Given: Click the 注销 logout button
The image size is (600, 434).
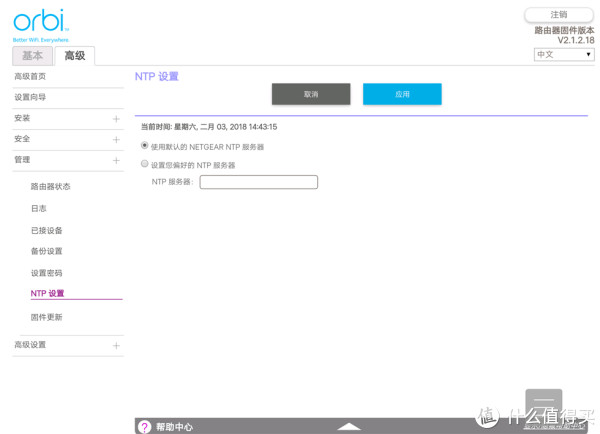Looking at the screenshot, I should (x=558, y=15).
